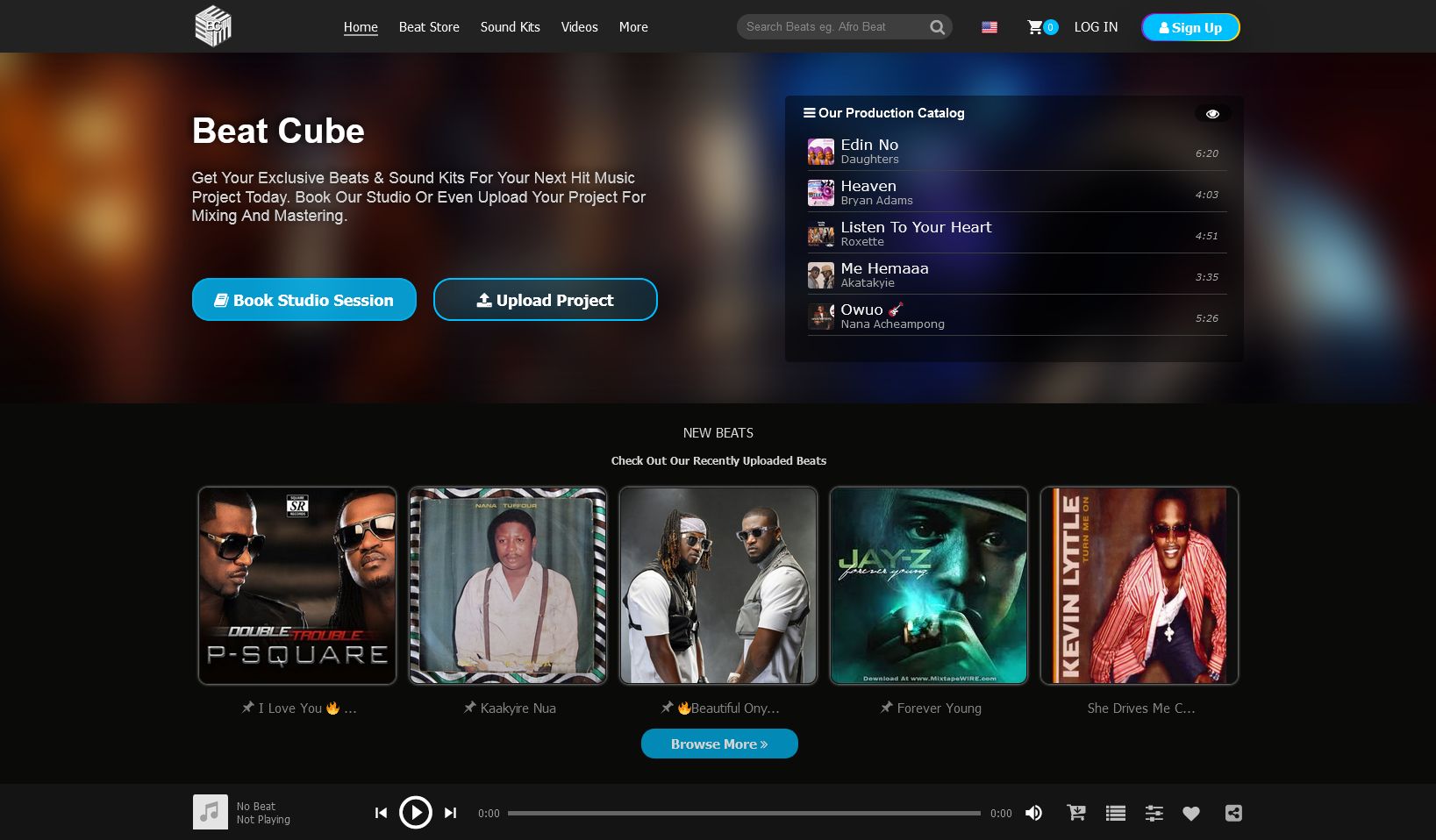Image resolution: width=1436 pixels, height=840 pixels.
Task: Open the Beautiful Ony... beat cover image
Action: point(718,586)
